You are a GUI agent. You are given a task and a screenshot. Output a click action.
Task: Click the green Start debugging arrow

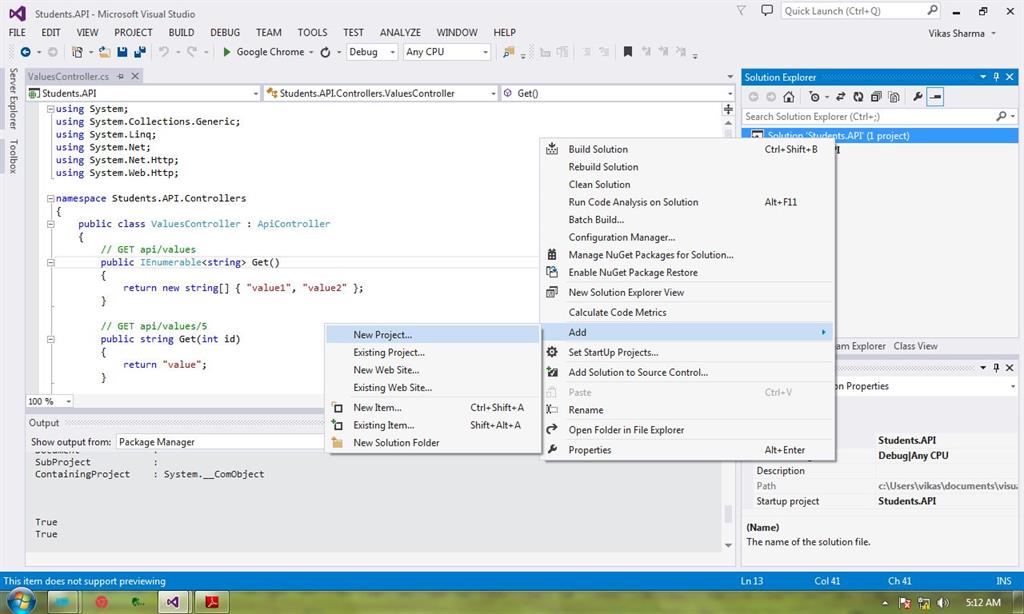(227, 52)
